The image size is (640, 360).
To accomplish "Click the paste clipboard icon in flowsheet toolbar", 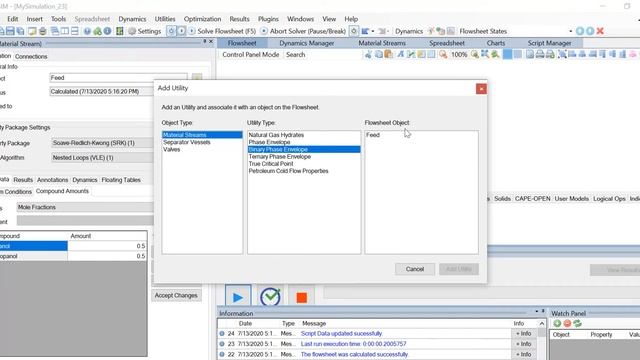I will pos(389,54).
